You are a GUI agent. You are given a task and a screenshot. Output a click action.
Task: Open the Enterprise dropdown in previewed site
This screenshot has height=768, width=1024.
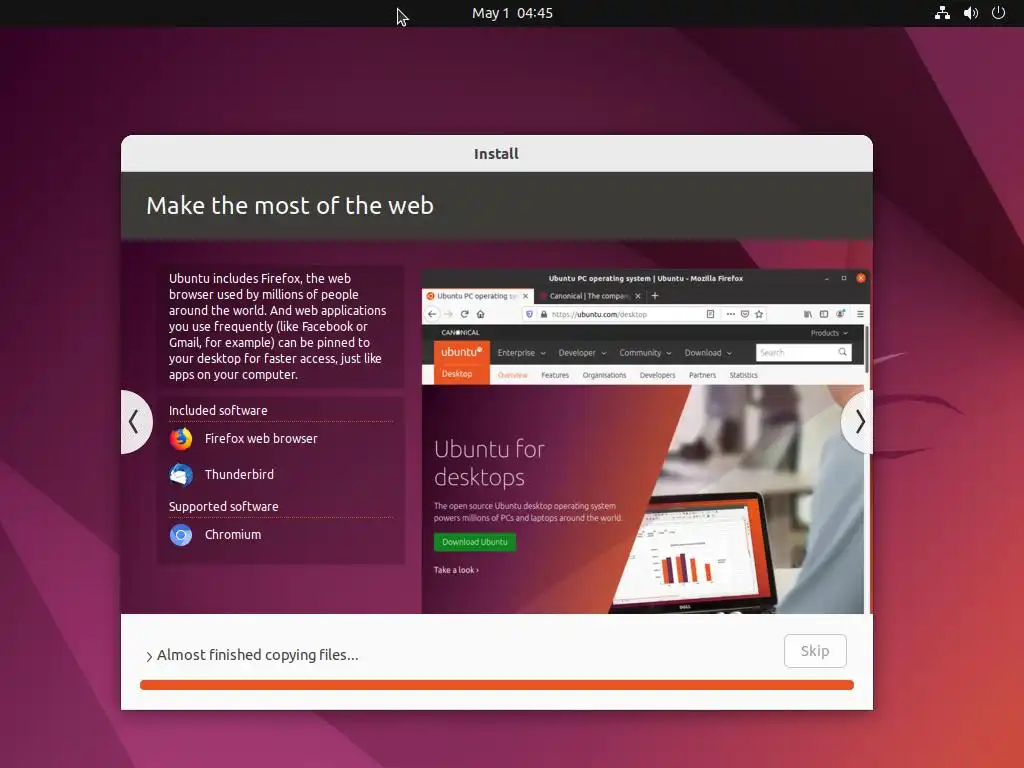521,353
